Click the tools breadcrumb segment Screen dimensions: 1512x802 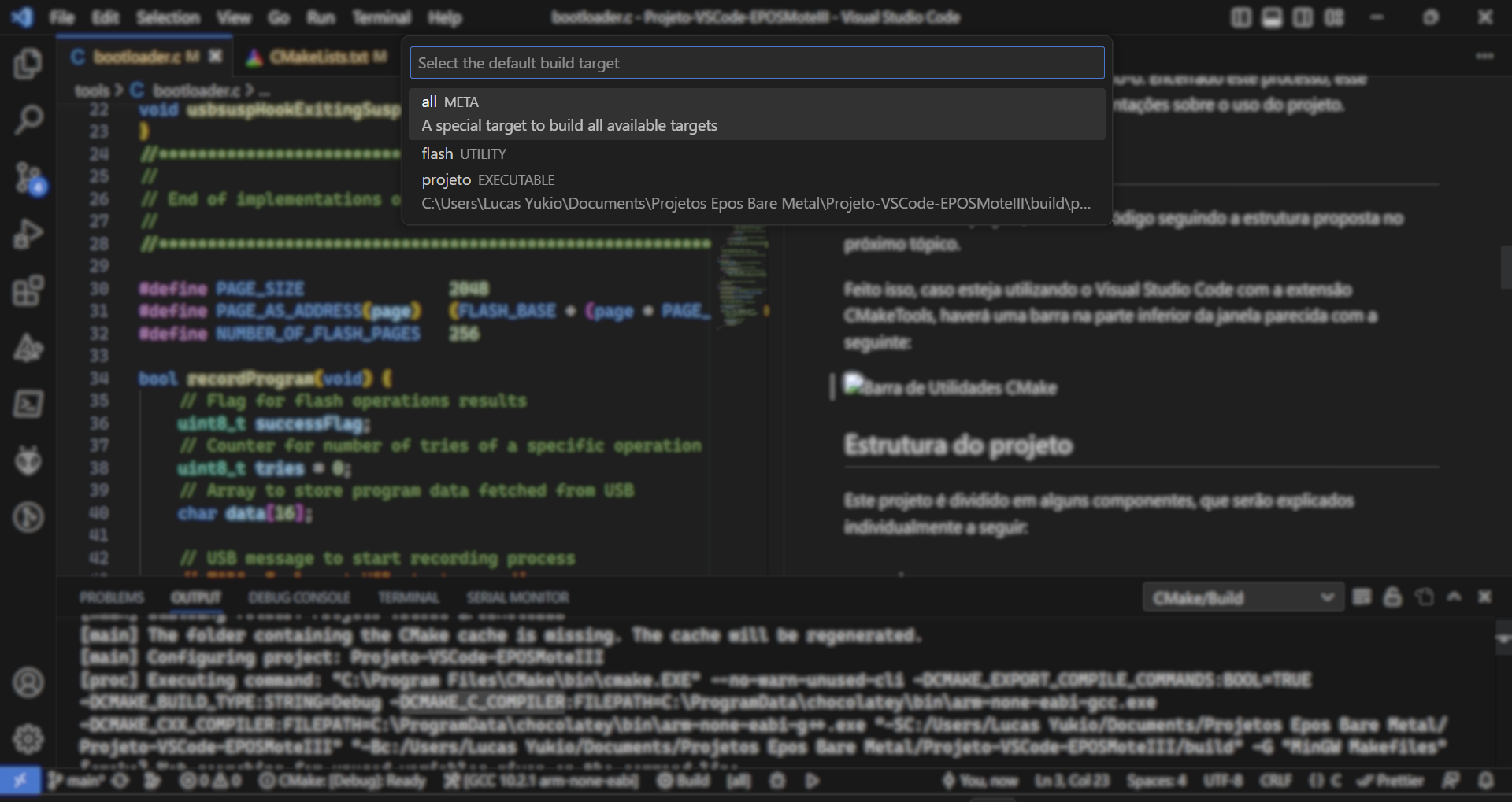(x=92, y=91)
